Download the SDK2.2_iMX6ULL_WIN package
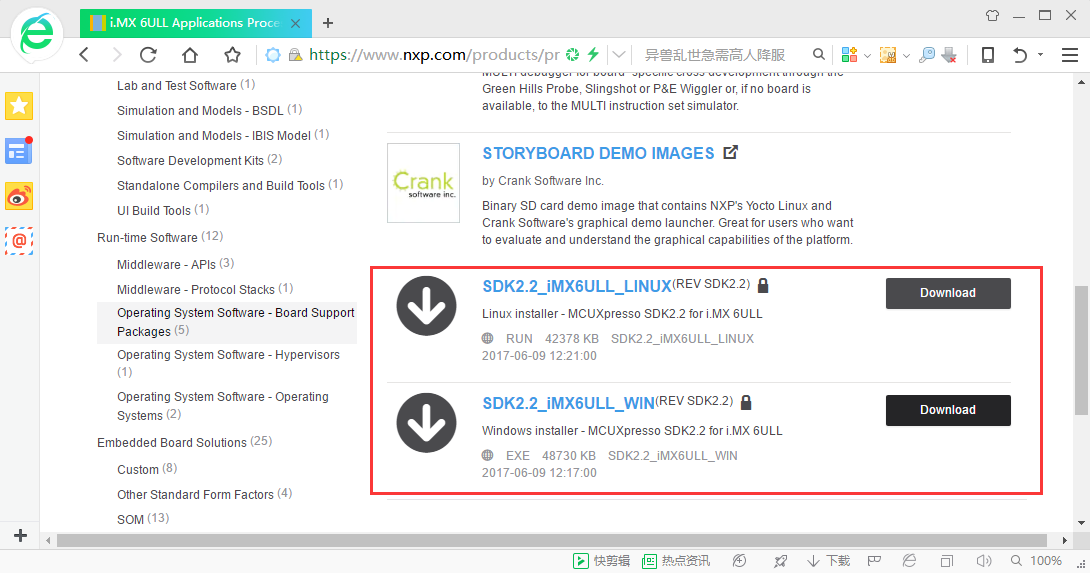 pyautogui.click(x=948, y=410)
